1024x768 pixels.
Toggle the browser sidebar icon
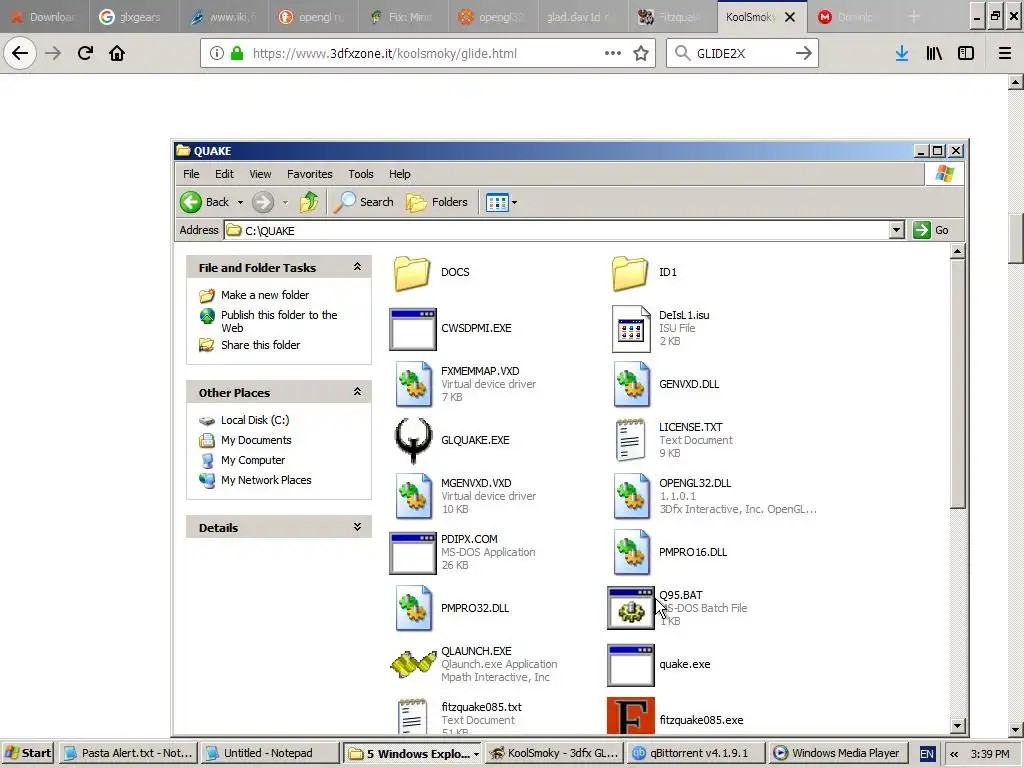pos(966,54)
